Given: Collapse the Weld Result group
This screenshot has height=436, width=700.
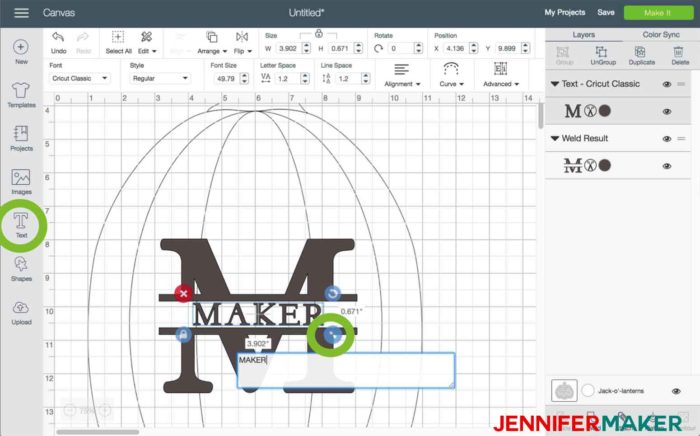Looking at the screenshot, I should pyautogui.click(x=555, y=138).
